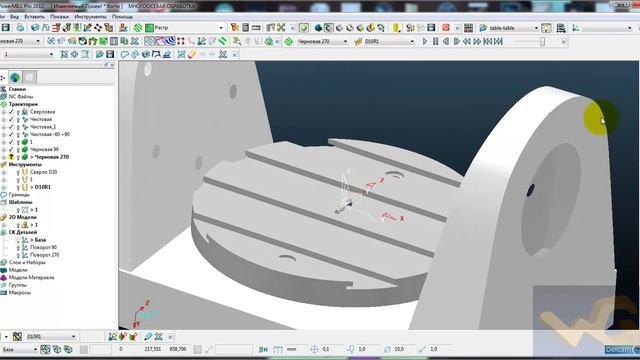Adjust the simulation speed slider
This screenshot has height=360, width=640.
pos(542,41)
